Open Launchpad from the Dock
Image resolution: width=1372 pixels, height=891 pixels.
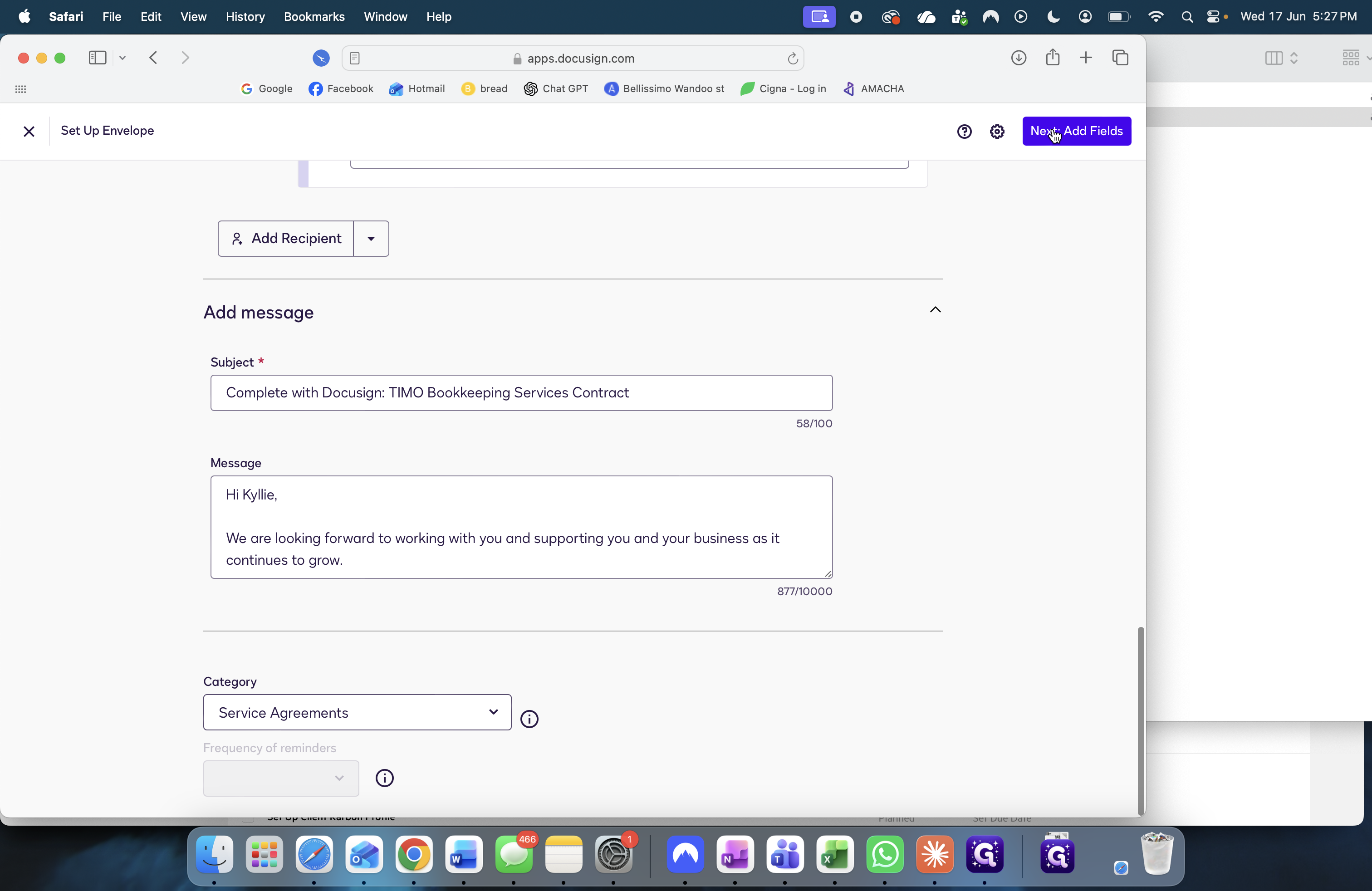[x=265, y=855]
